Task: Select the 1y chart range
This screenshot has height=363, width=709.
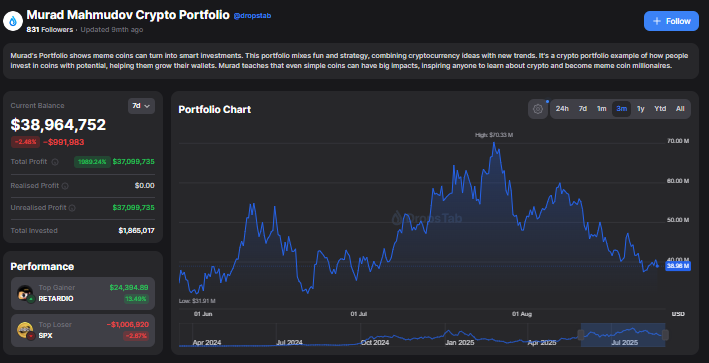Action: tap(640, 109)
